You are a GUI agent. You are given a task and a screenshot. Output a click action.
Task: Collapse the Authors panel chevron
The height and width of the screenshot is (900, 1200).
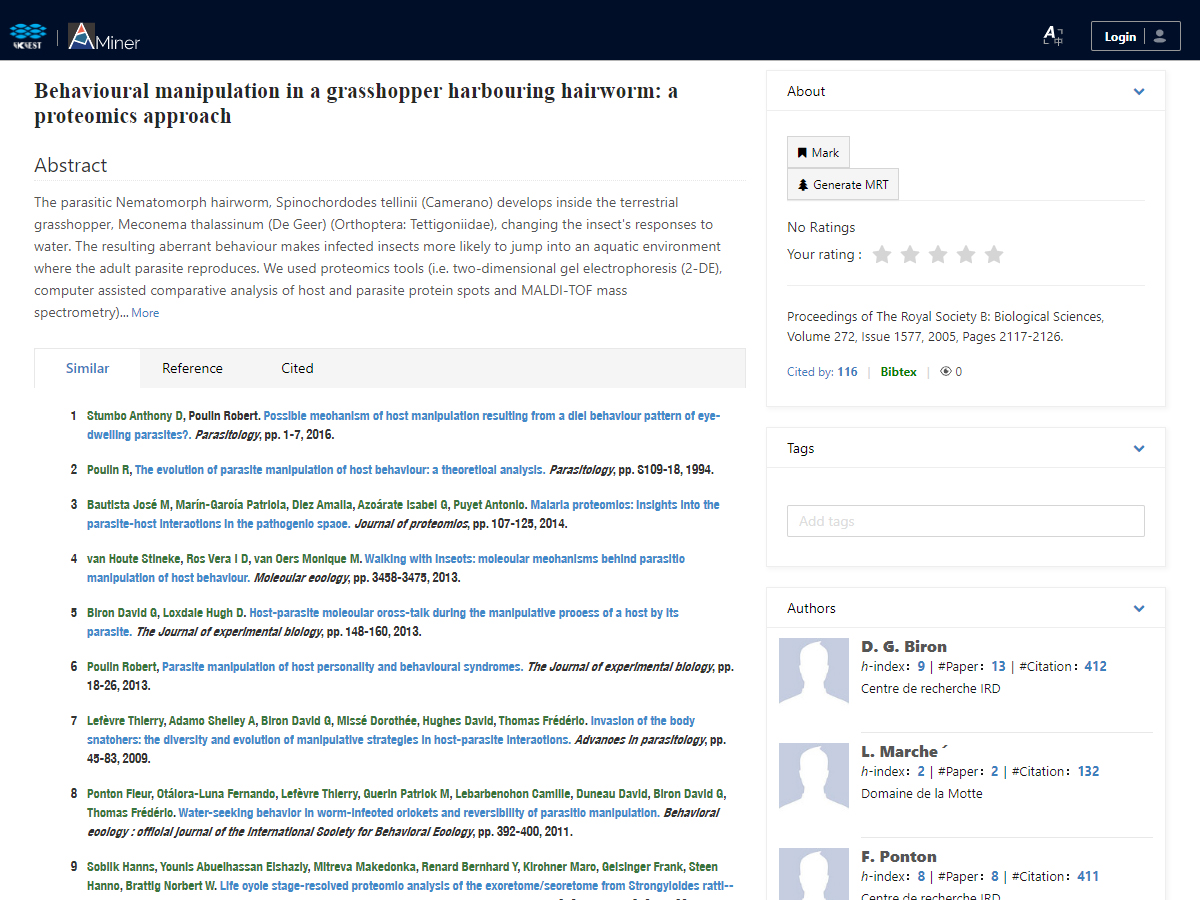coord(1139,609)
